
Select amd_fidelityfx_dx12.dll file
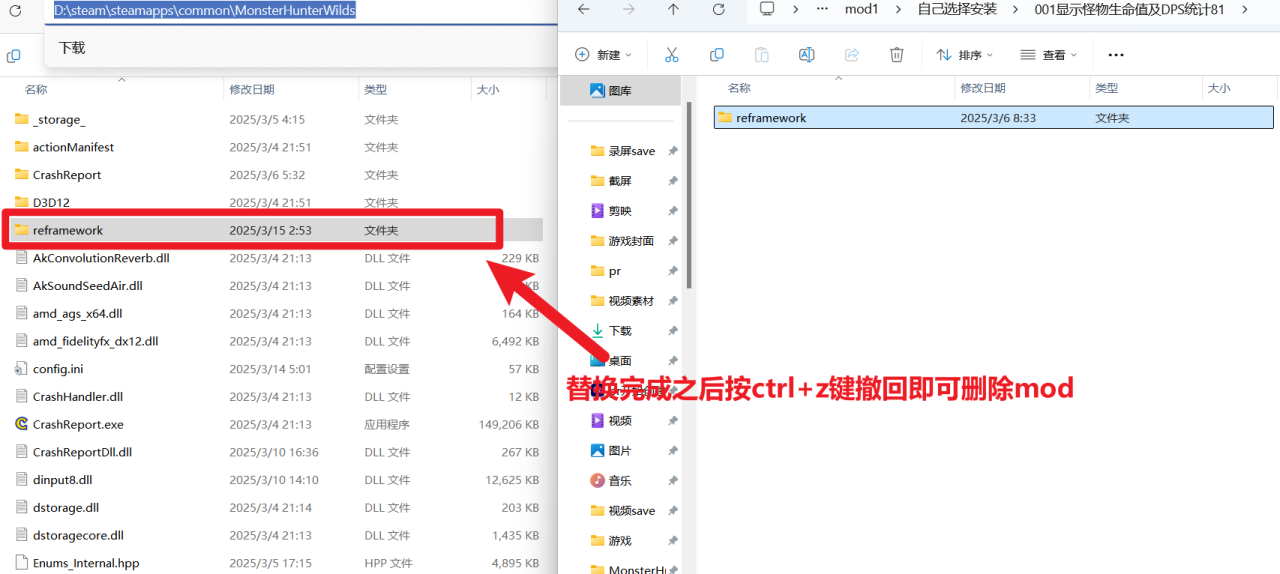95,341
